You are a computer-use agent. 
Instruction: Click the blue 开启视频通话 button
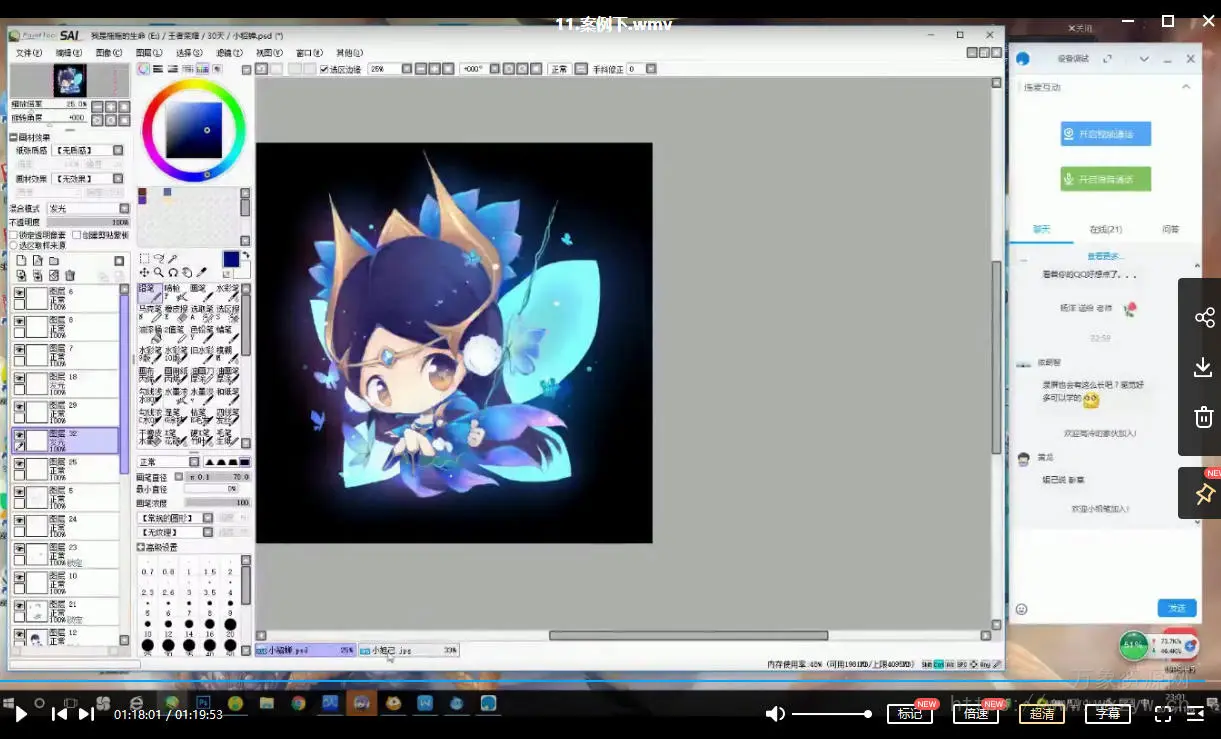(1105, 134)
